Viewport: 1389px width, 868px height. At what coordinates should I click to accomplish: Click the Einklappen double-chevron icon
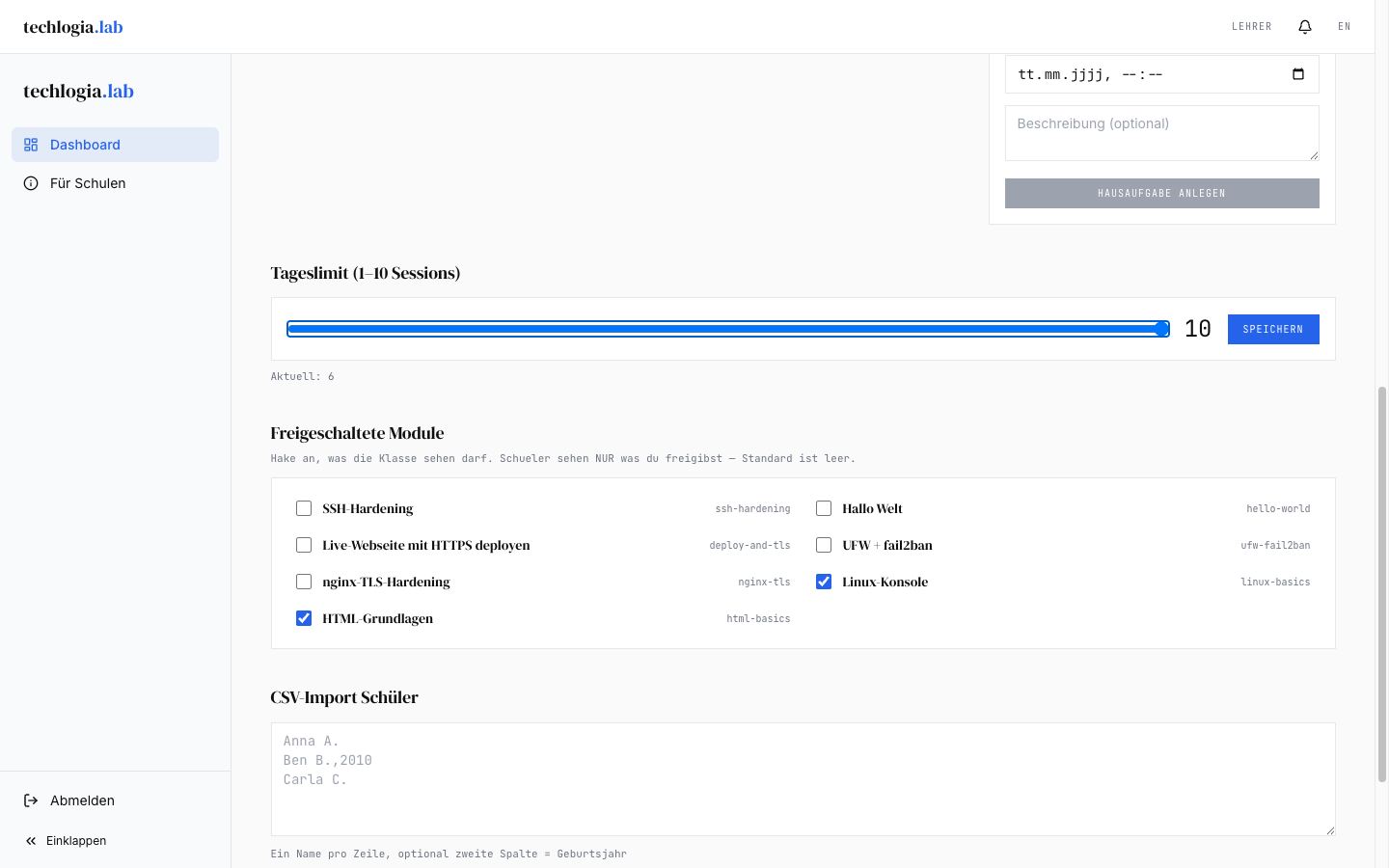[x=31, y=841]
